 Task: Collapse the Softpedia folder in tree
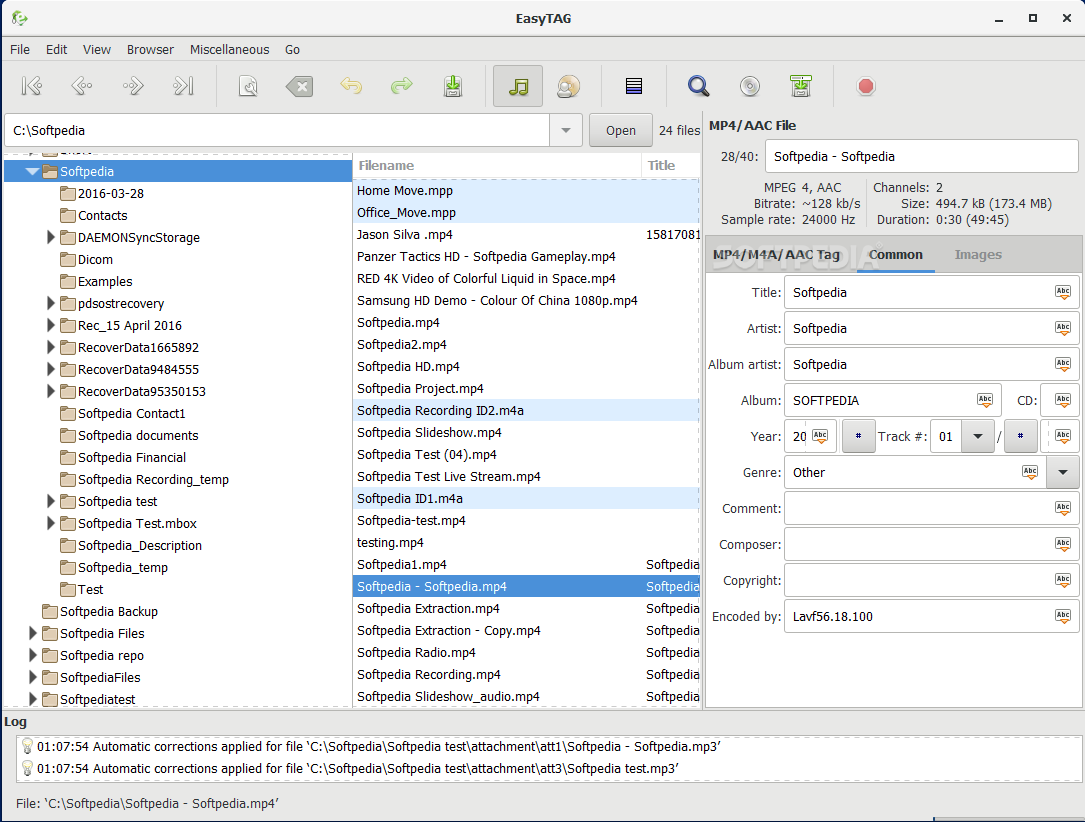tap(32, 171)
